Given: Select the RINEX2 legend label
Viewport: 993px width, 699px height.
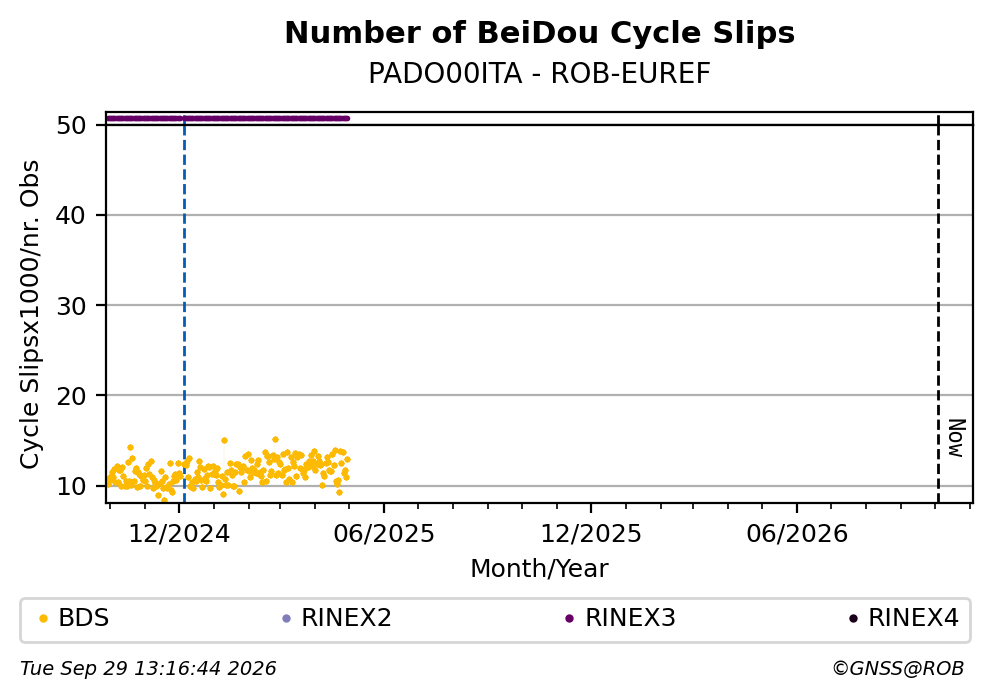Looking at the screenshot, I should tap(346, 618).
